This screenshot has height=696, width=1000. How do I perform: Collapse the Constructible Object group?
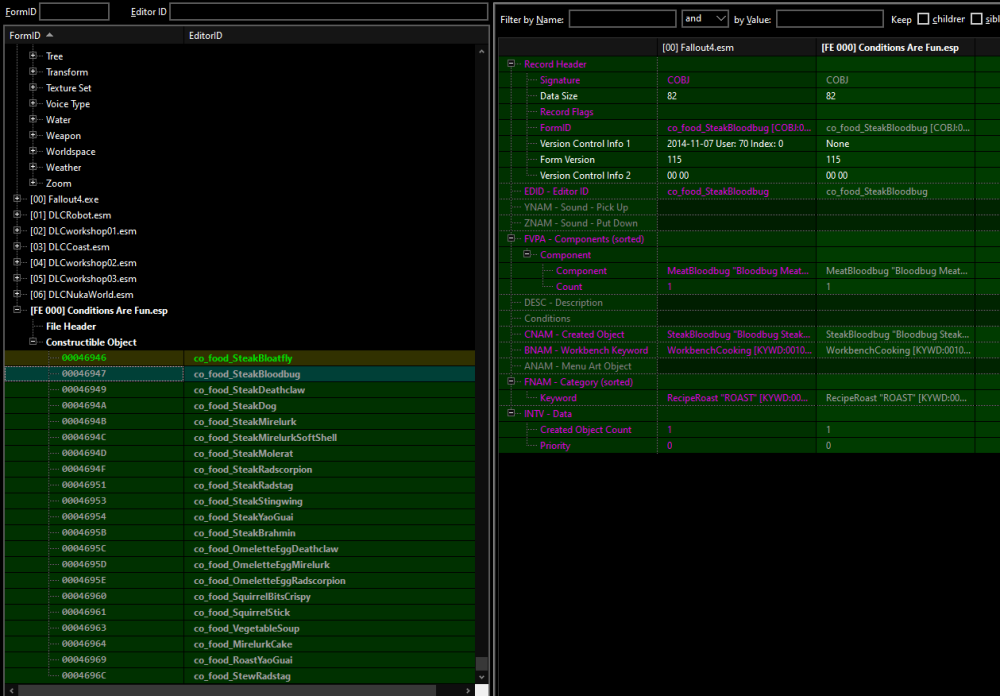click(x=33, y=342)
